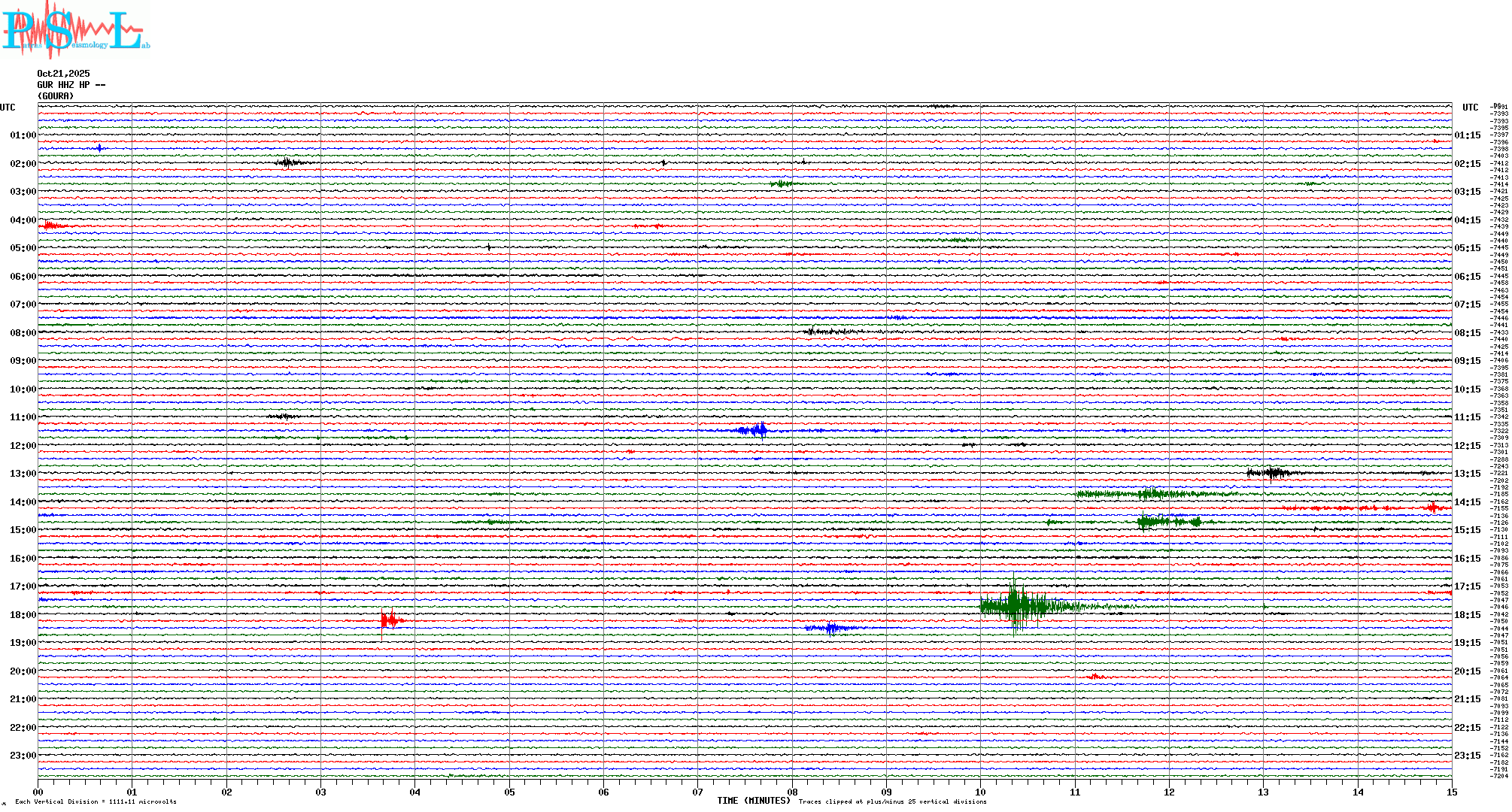
Task: Click the UTC label at top right
Action: [x=1470, y=108]
